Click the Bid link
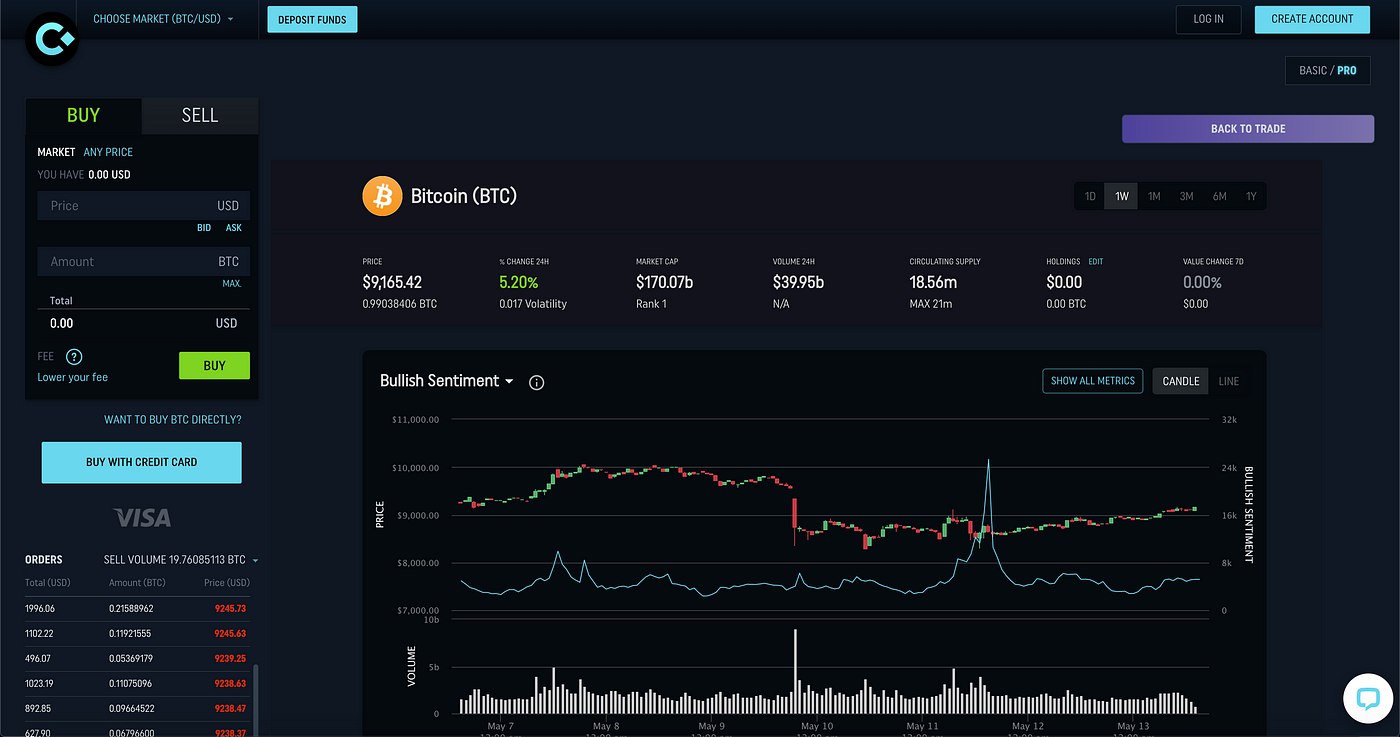 coord(204,228)
